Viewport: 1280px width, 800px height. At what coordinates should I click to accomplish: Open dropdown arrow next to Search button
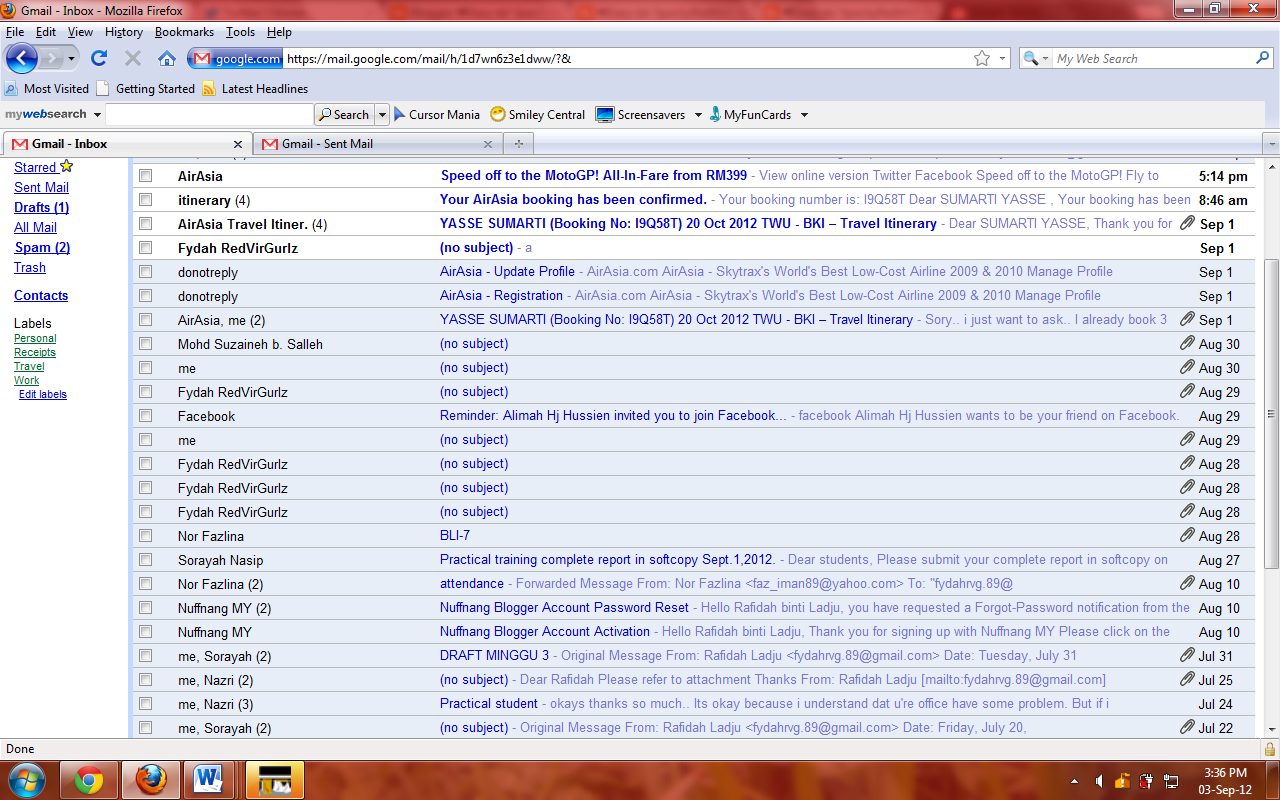pos(382,115)
